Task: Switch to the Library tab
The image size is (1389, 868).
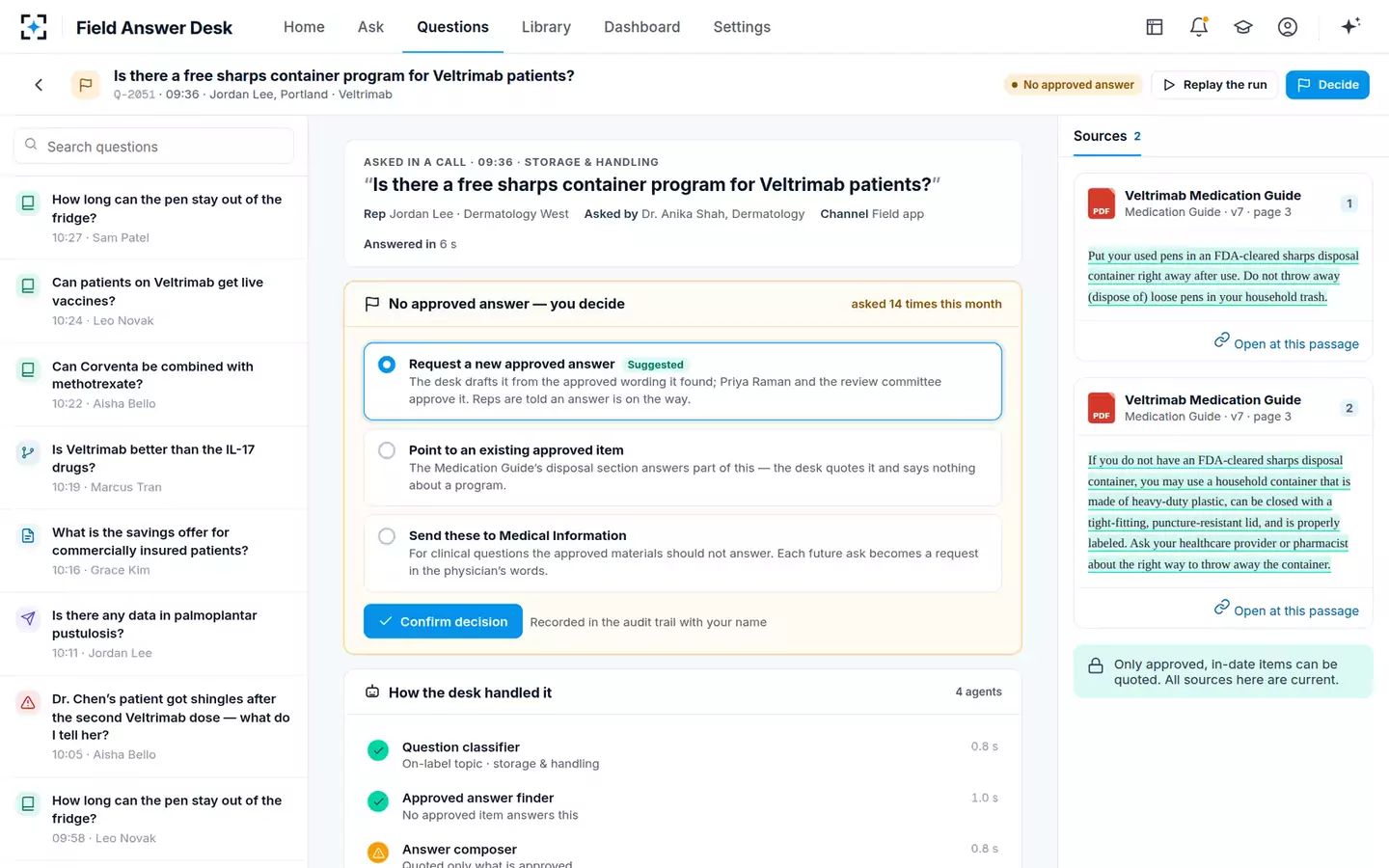Action: (x=546, y=27)
